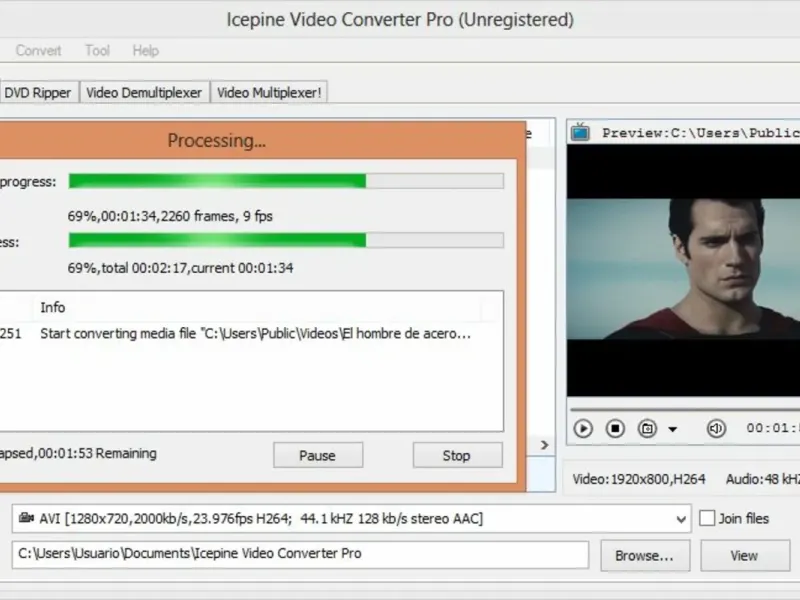This screenshot has width=800, height=600.
Task: Click the '69%,total 00:02:17,current 00:01:34' text
Action: (180, 268)
